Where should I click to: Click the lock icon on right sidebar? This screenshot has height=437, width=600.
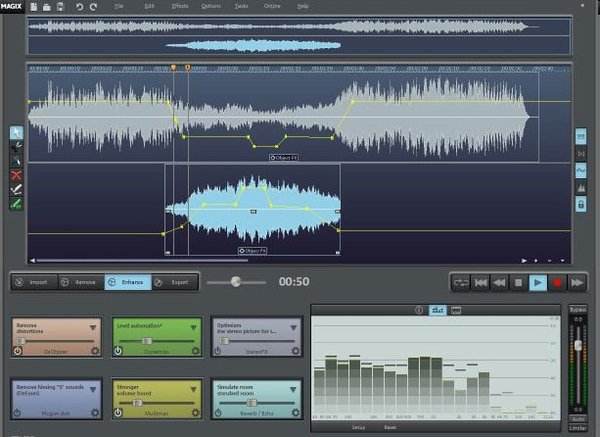point(580,204)
